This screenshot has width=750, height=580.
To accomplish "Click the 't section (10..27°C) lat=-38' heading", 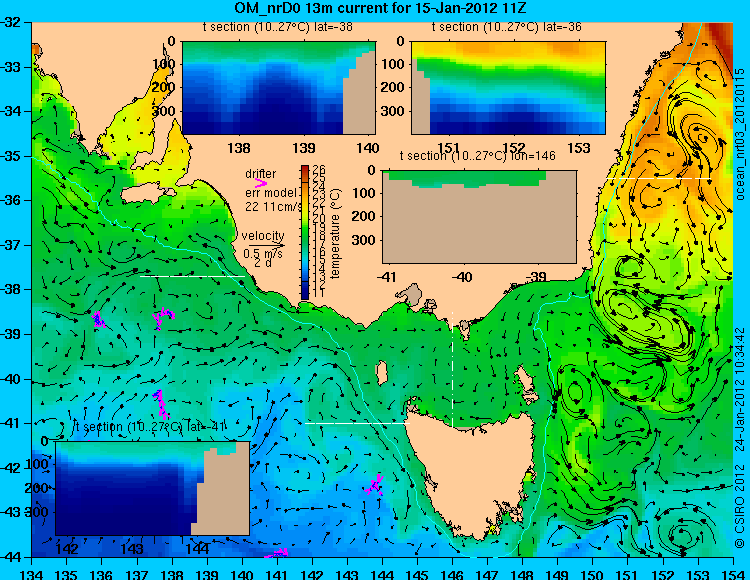I will tap(277, 27).
